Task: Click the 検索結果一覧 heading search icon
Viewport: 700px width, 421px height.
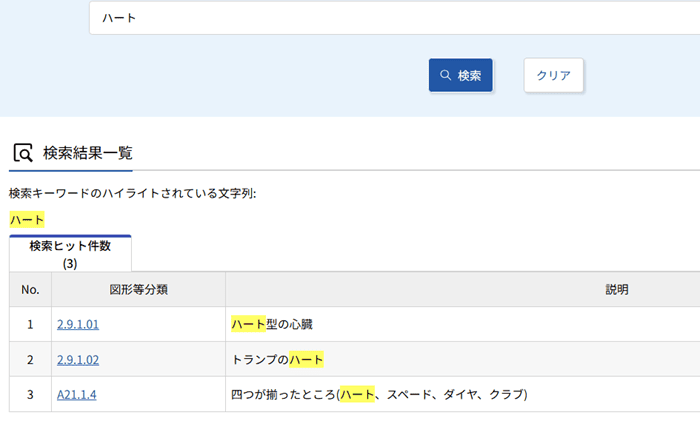Action: pos(23,153)
